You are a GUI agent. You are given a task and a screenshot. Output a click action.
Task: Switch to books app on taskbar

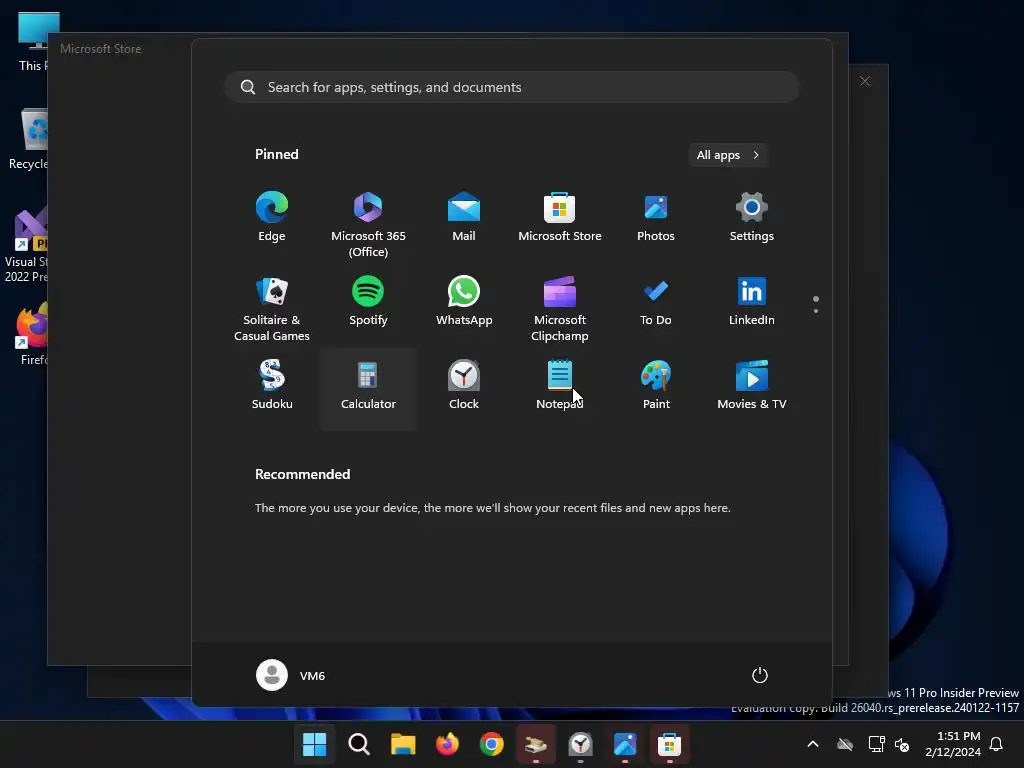tap(536, 744)
